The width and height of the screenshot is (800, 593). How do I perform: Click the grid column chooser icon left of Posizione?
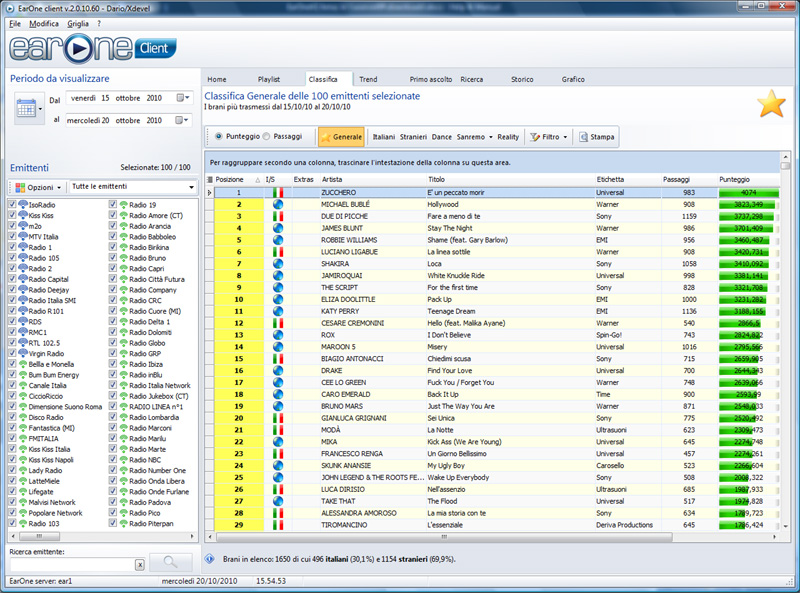tap(209, 180)
